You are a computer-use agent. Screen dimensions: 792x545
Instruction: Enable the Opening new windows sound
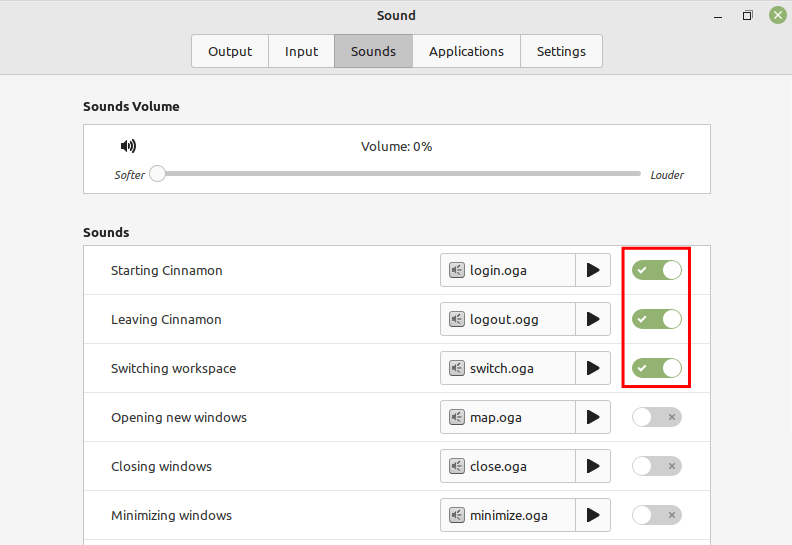[657, 417]
